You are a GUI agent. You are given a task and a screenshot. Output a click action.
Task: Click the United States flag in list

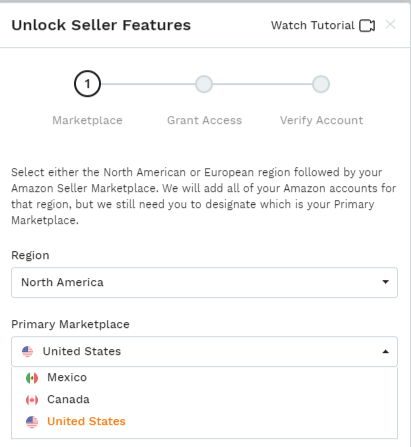tap(32, 422)
